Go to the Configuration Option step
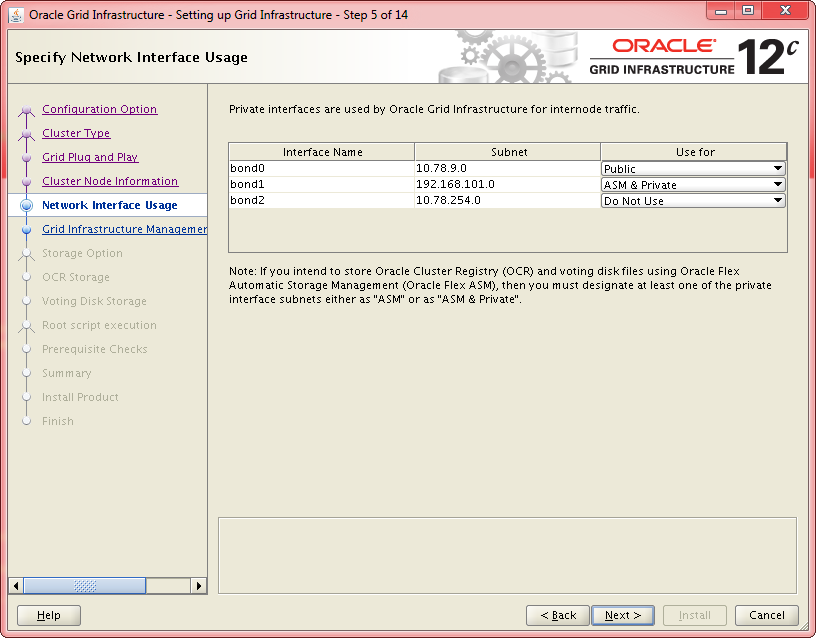 click(99, 110)
